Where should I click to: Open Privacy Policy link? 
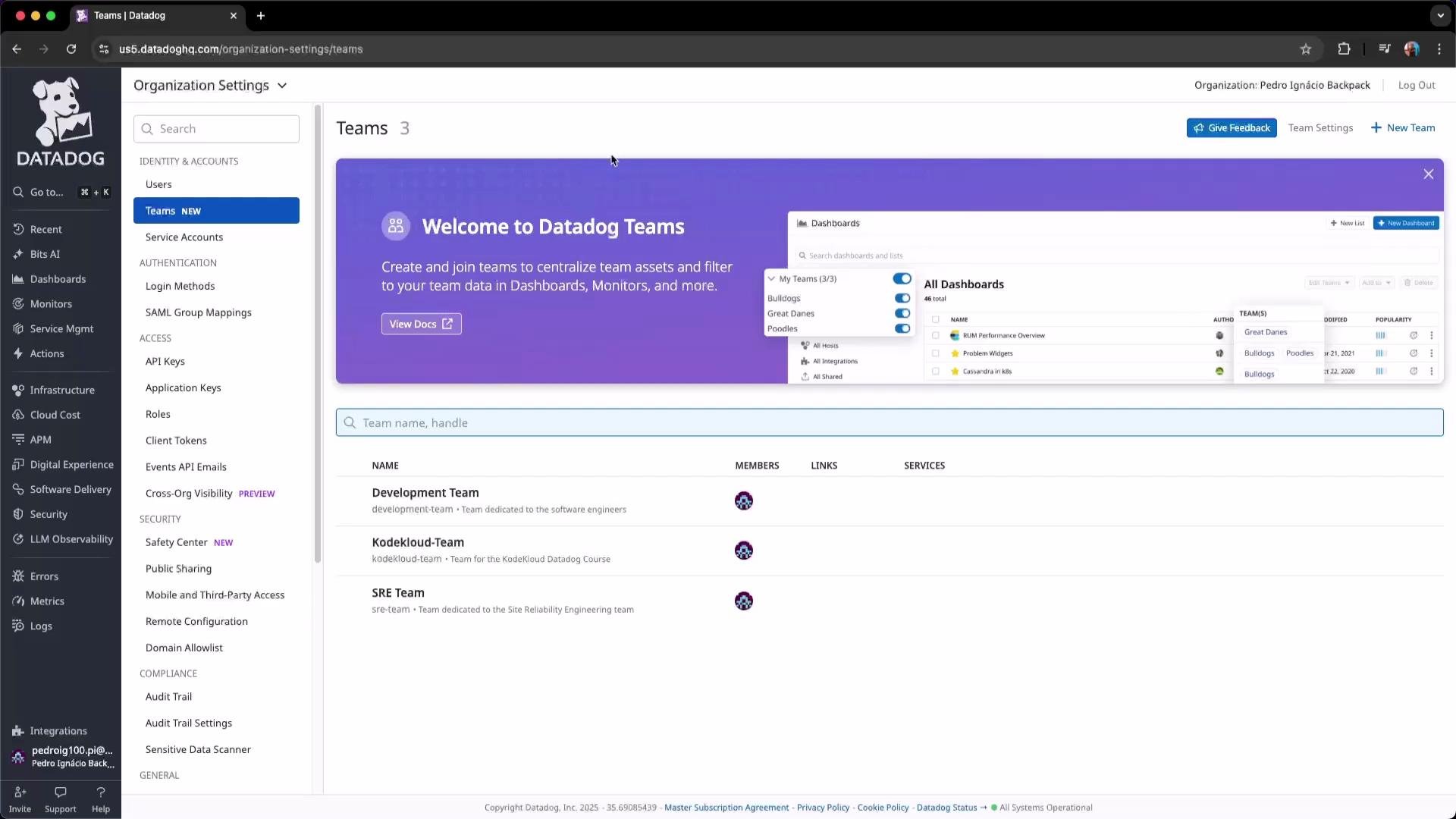click(x=823, y=808)
